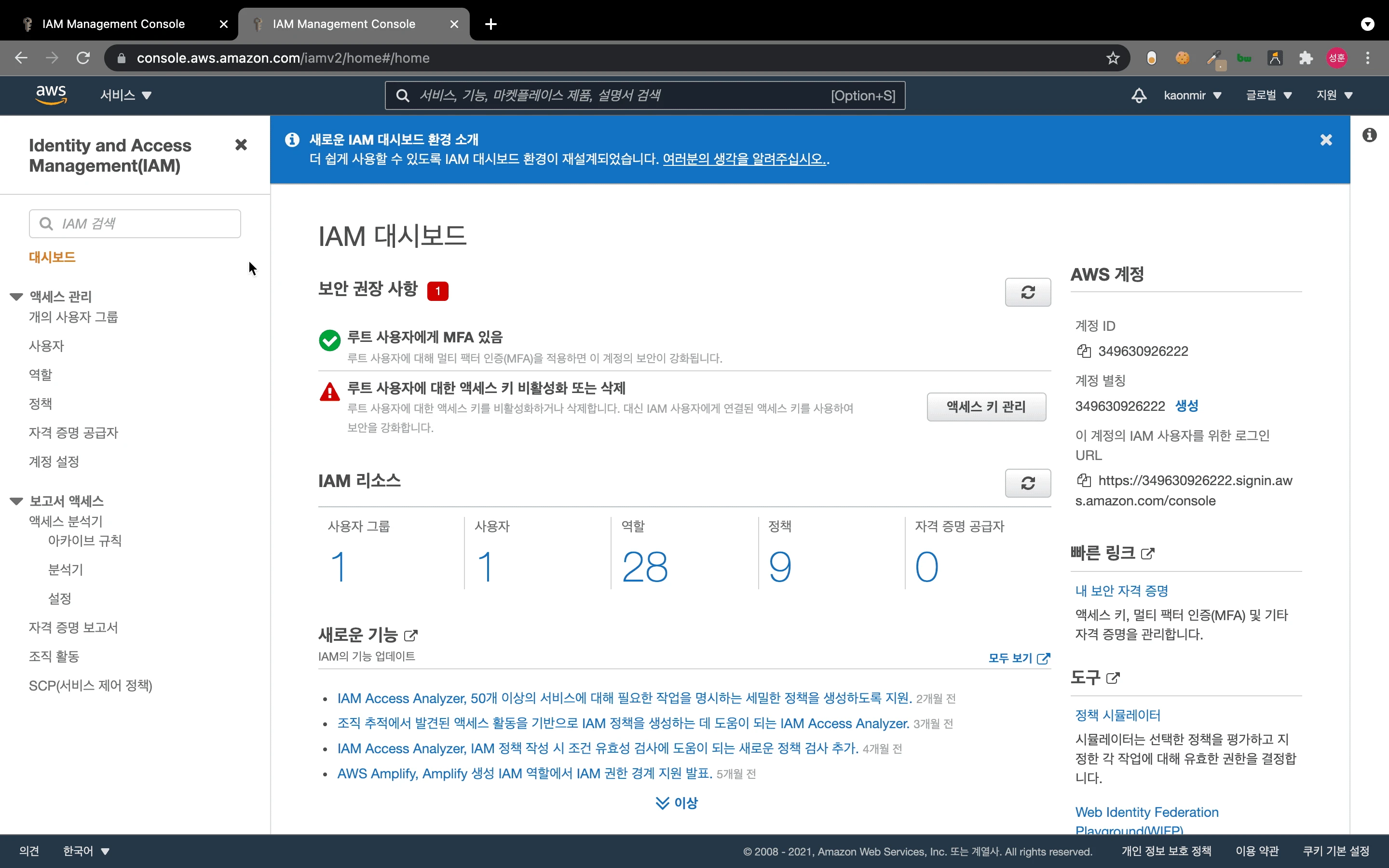Open the Chrome extensions puzzle icon

coord(1306,58)
